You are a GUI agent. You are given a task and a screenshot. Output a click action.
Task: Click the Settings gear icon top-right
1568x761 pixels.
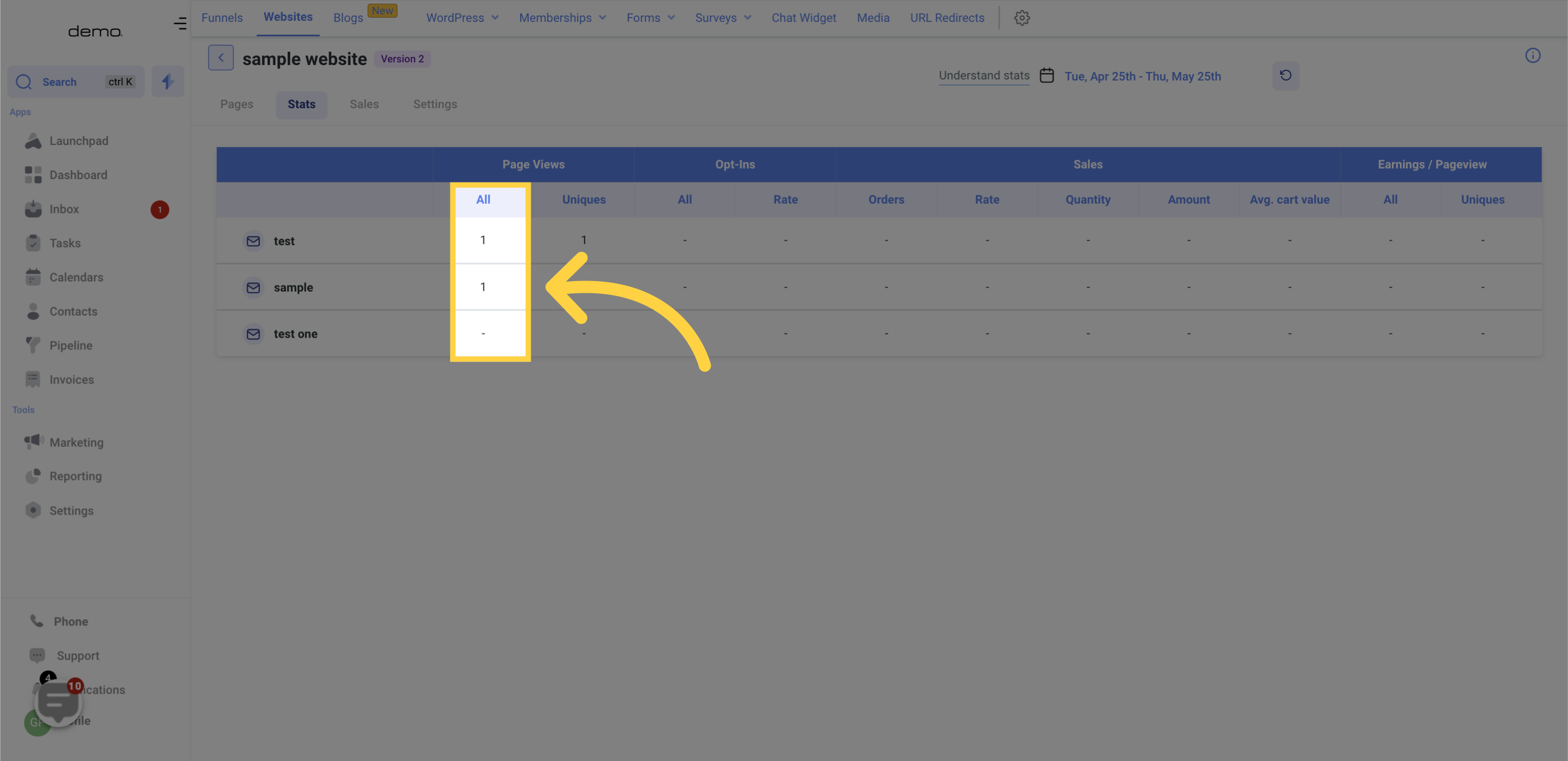point(1021,17)
